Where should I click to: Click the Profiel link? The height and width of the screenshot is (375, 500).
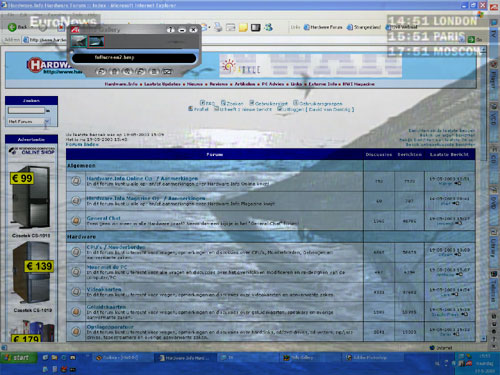[x=198, y=109]
